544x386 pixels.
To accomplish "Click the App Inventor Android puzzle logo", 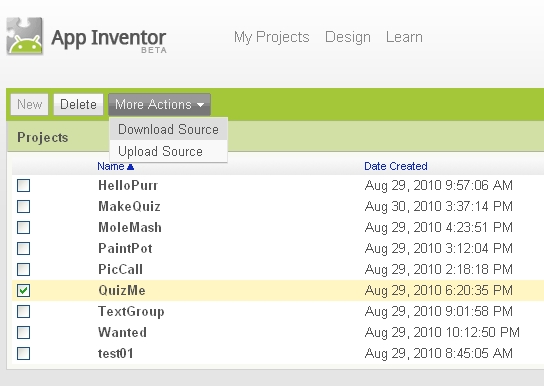I will (x=25, y=36).
